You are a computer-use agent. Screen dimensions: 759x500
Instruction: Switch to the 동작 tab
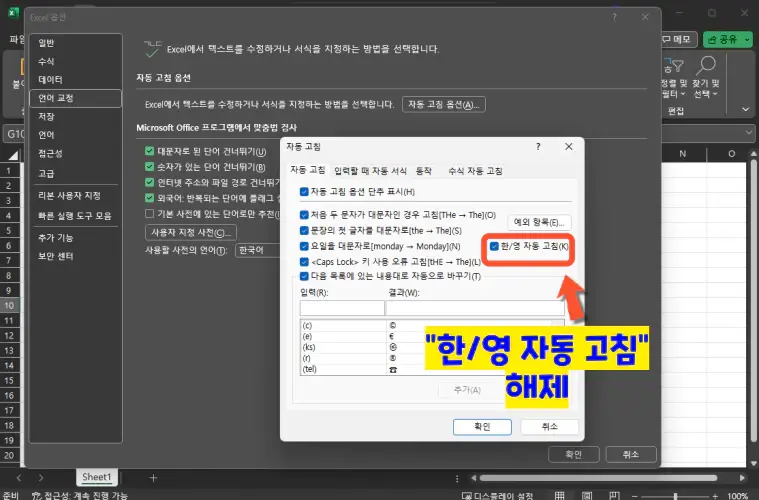coord(424,171)
